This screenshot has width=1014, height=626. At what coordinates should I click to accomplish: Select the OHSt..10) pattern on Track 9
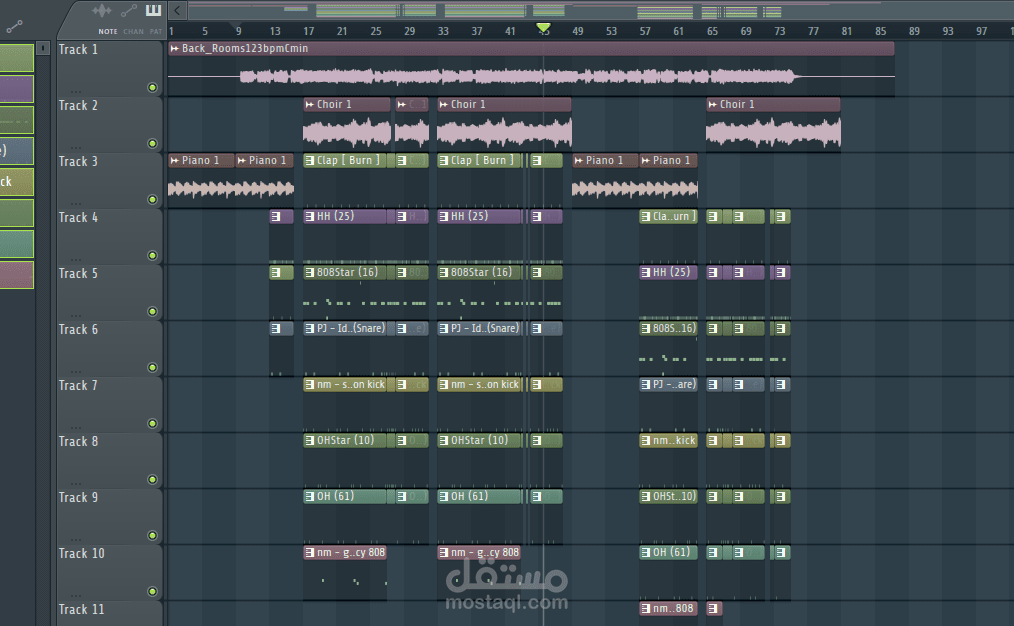click(x=668, y=497)
